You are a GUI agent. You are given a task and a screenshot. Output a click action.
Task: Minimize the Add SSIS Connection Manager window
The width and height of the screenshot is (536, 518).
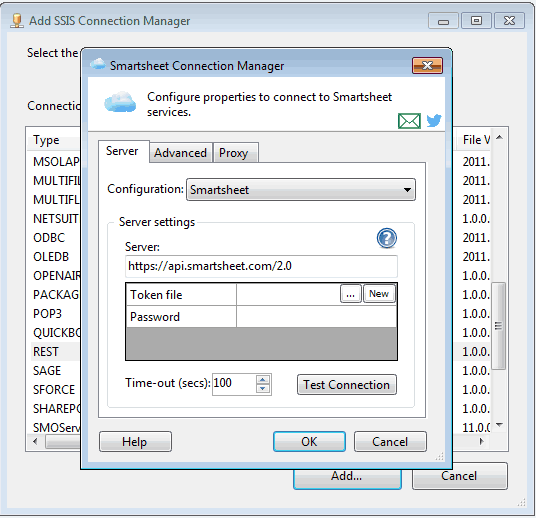tap(443, 21)
